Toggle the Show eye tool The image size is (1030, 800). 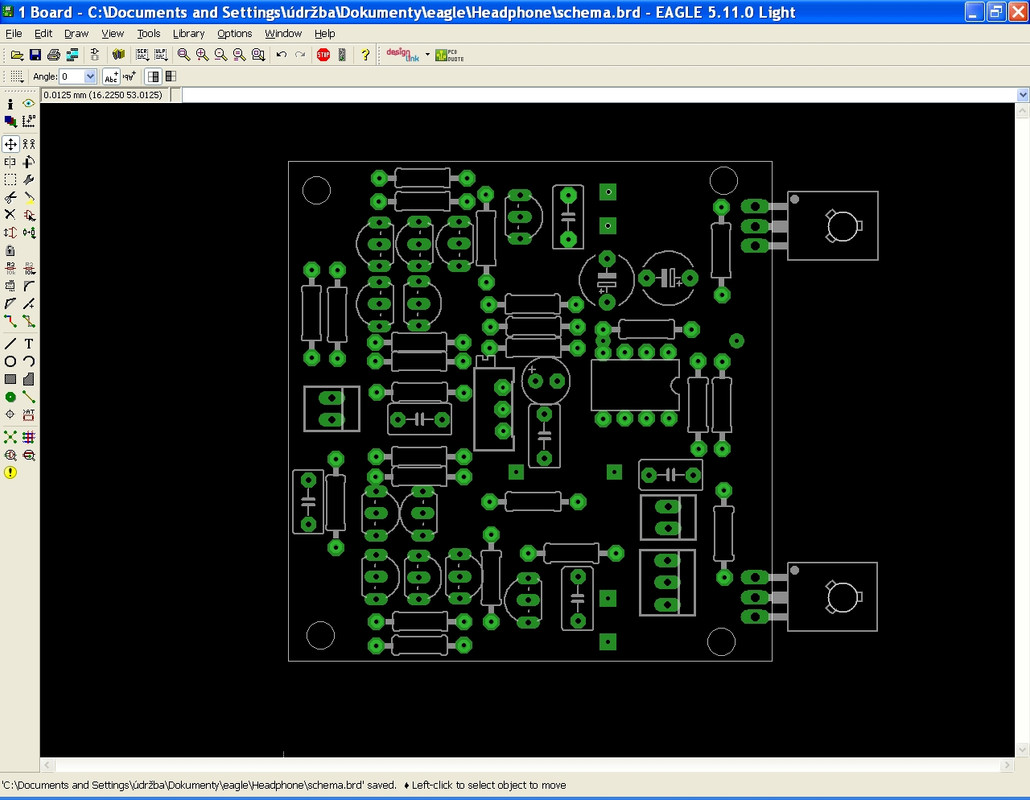coord(29,104)
